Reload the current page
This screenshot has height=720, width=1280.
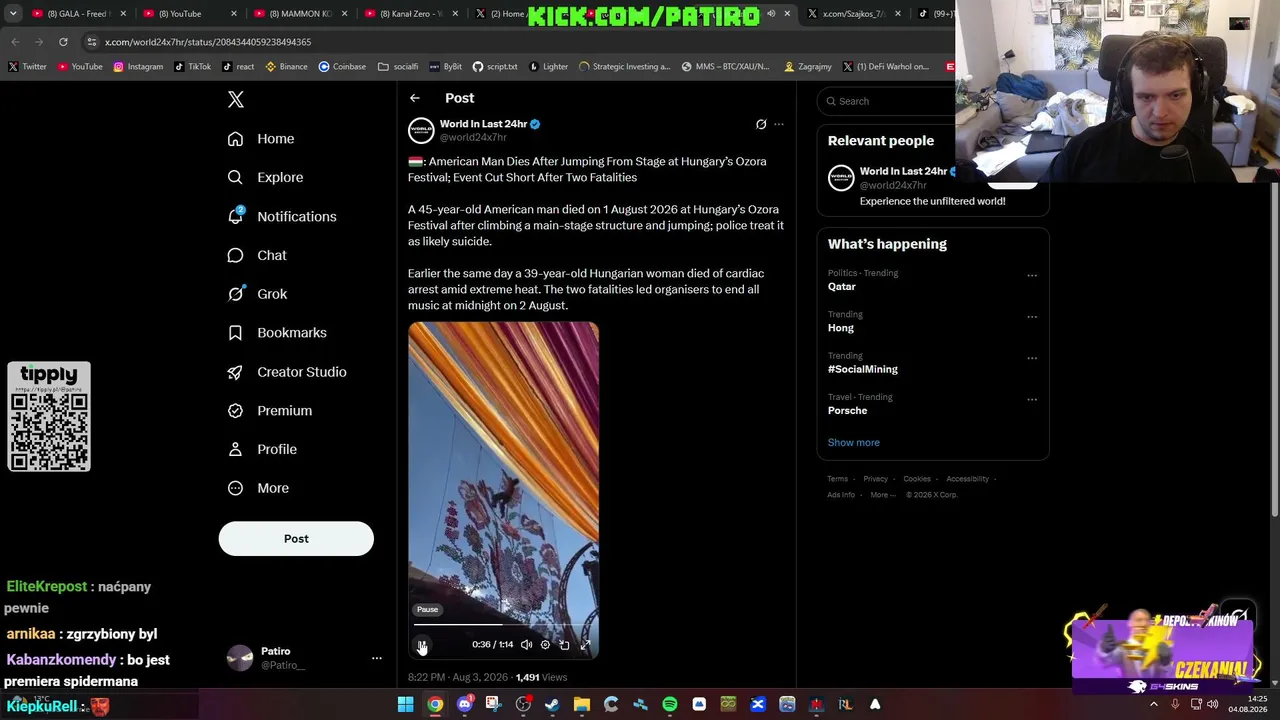(63, 42)
